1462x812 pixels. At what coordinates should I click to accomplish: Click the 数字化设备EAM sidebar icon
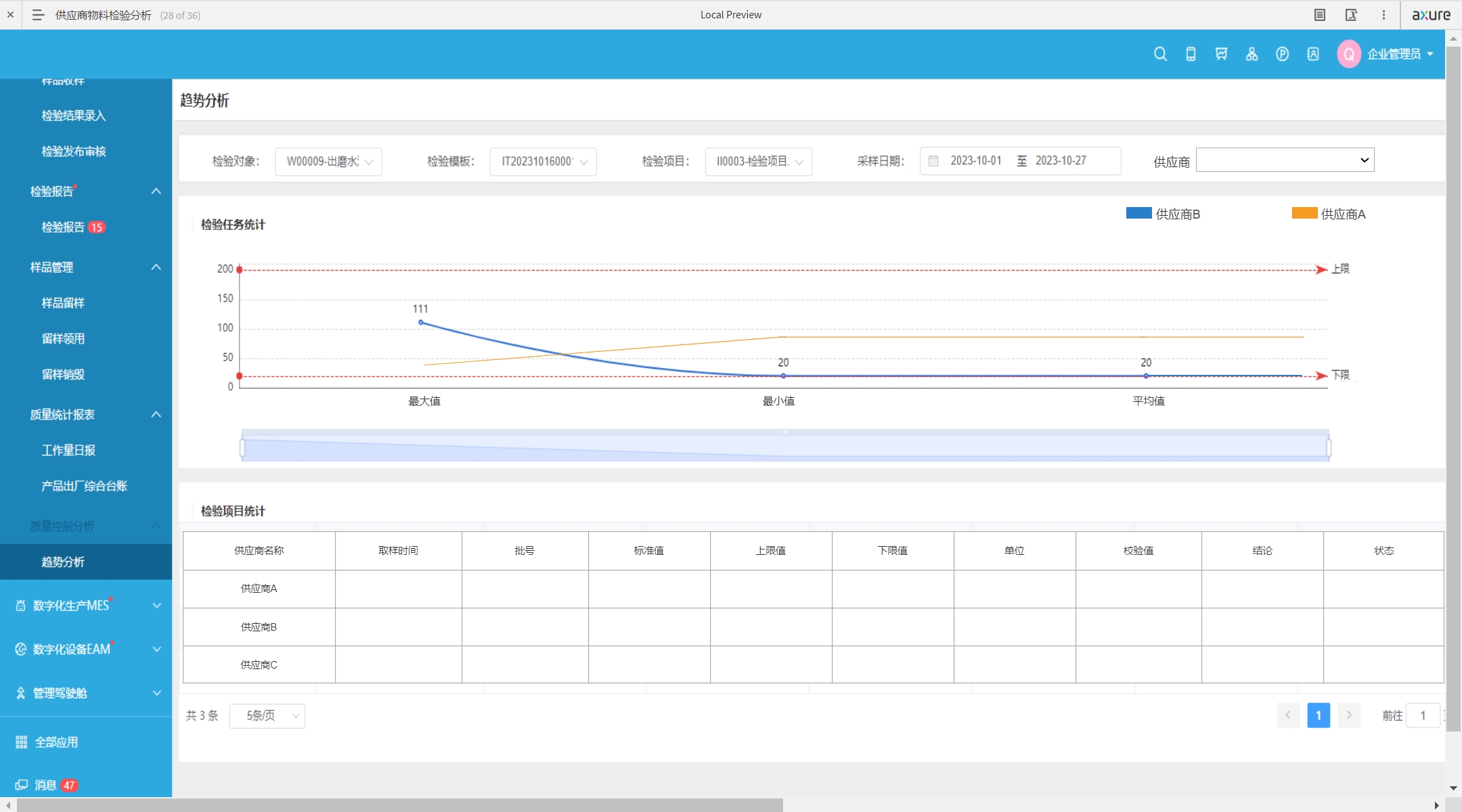click(21, 649)
